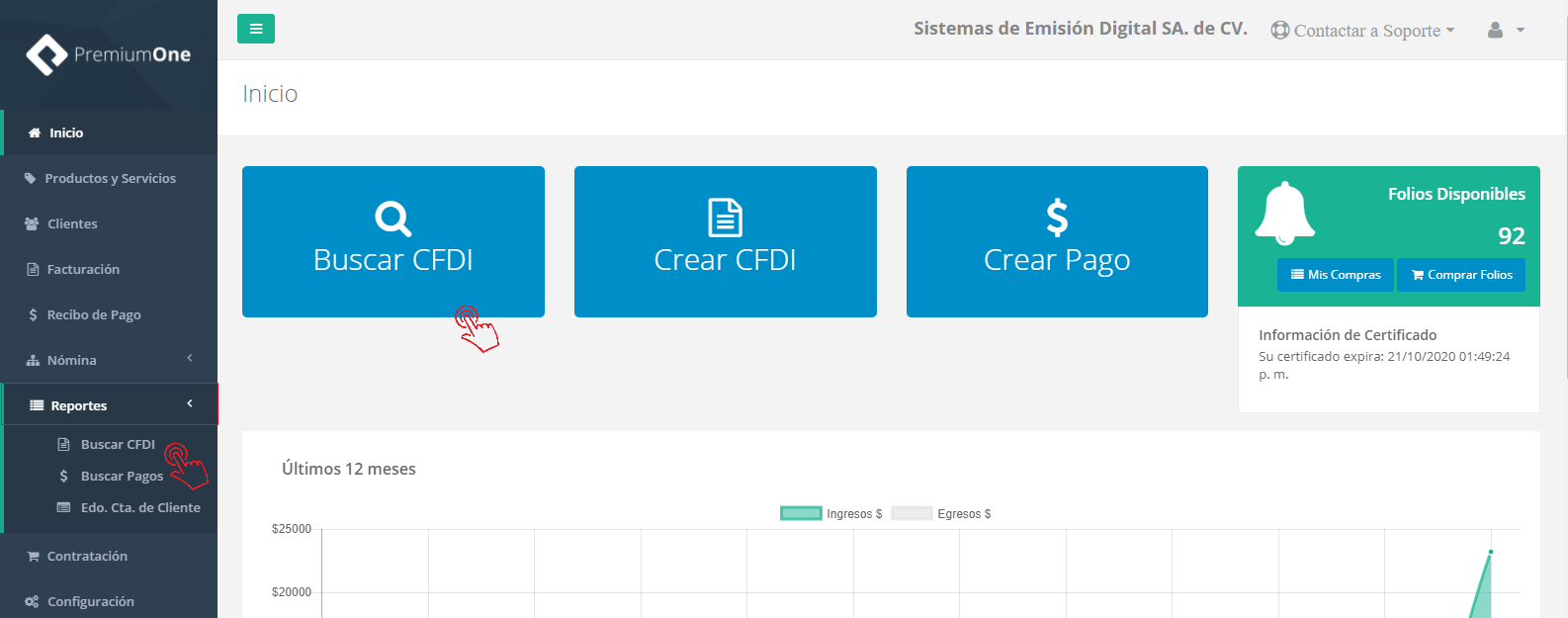
Task: Click the user profile icon in header
Action: pos(1495,31)
